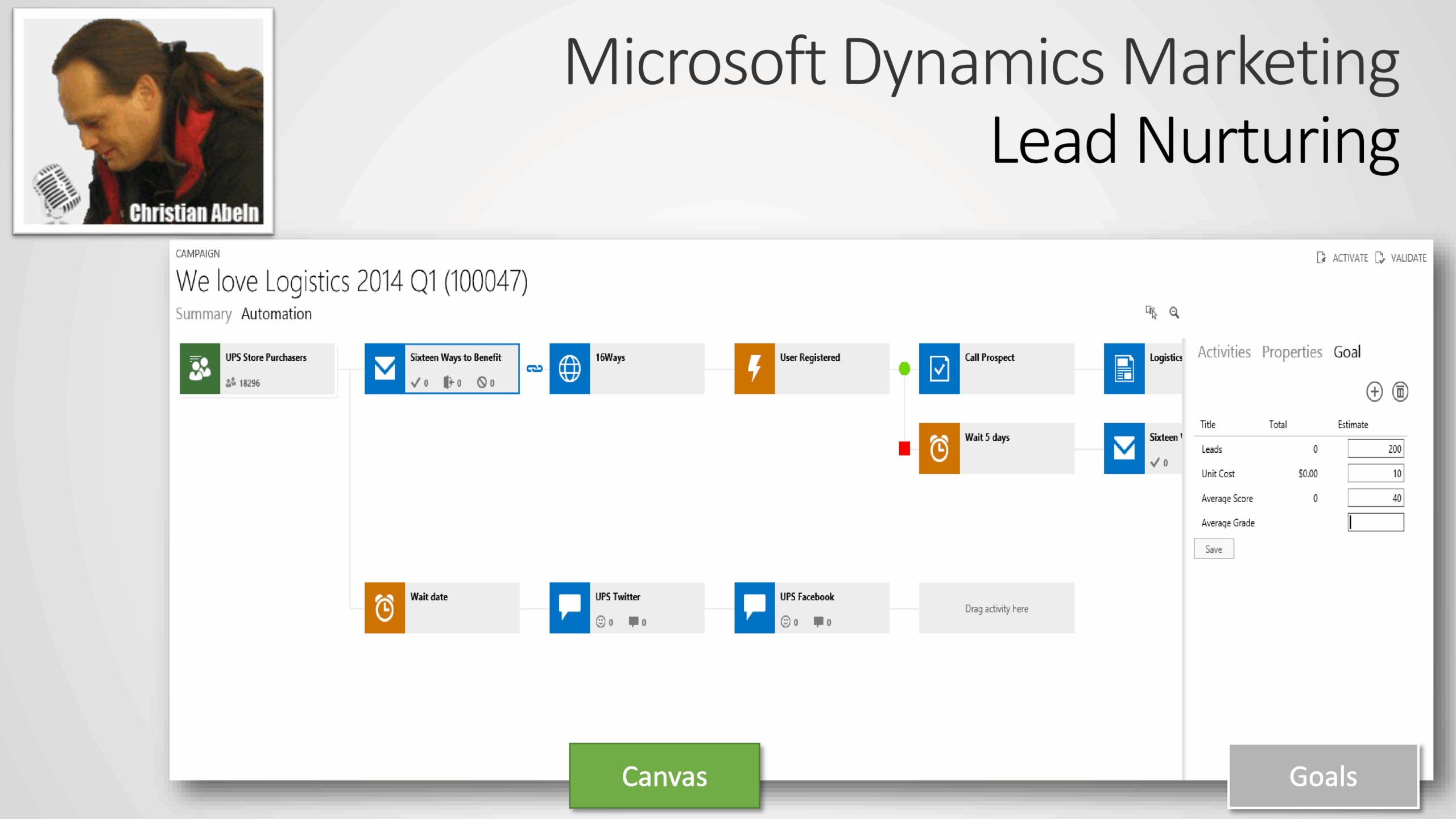Click the VALIDATE button
This screenshot has height=819, width=1456.
1401,258
